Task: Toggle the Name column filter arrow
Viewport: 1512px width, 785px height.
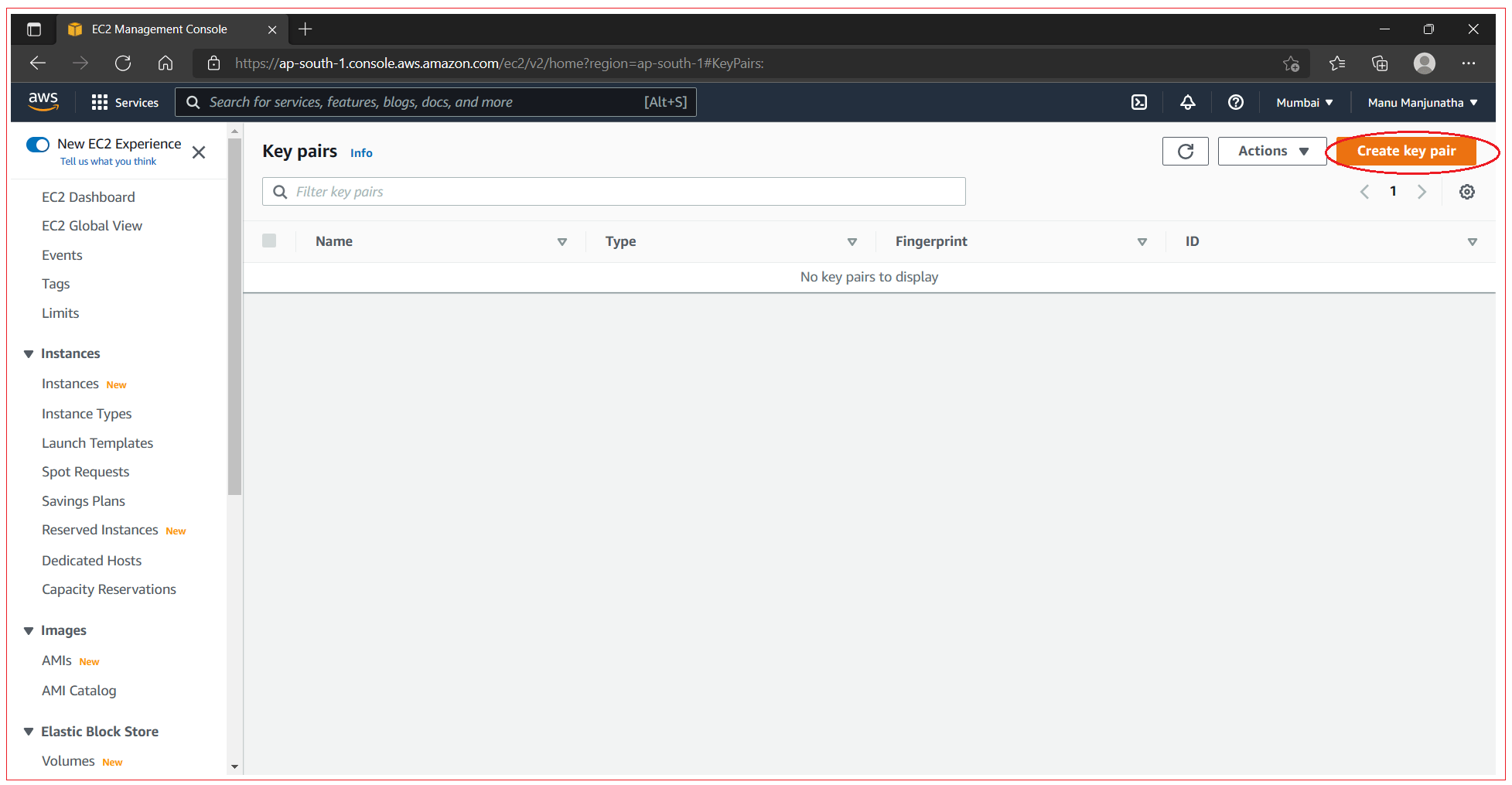Action: click(x=562, y=241)
